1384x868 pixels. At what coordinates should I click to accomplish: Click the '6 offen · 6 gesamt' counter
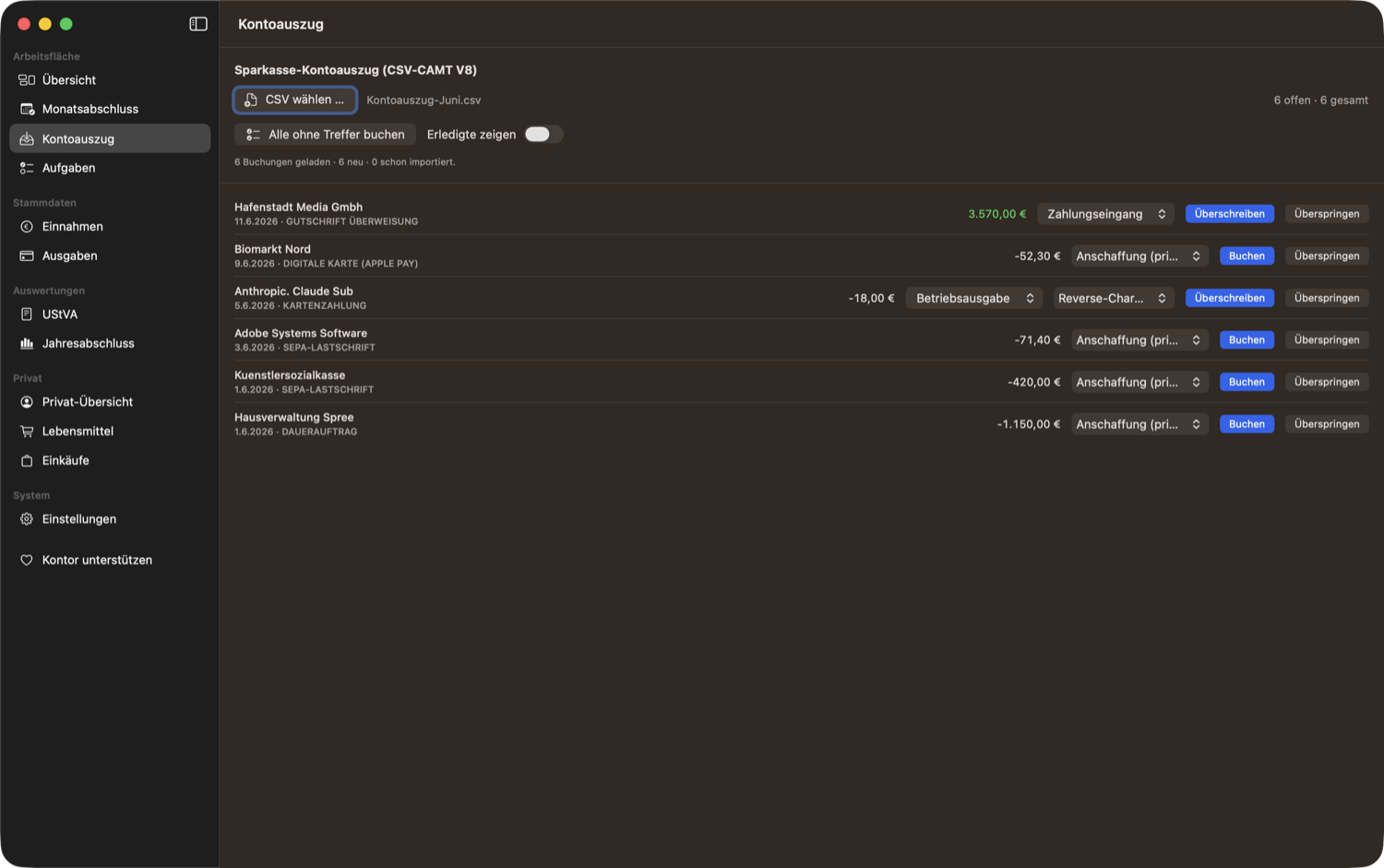click(1320, 101)
